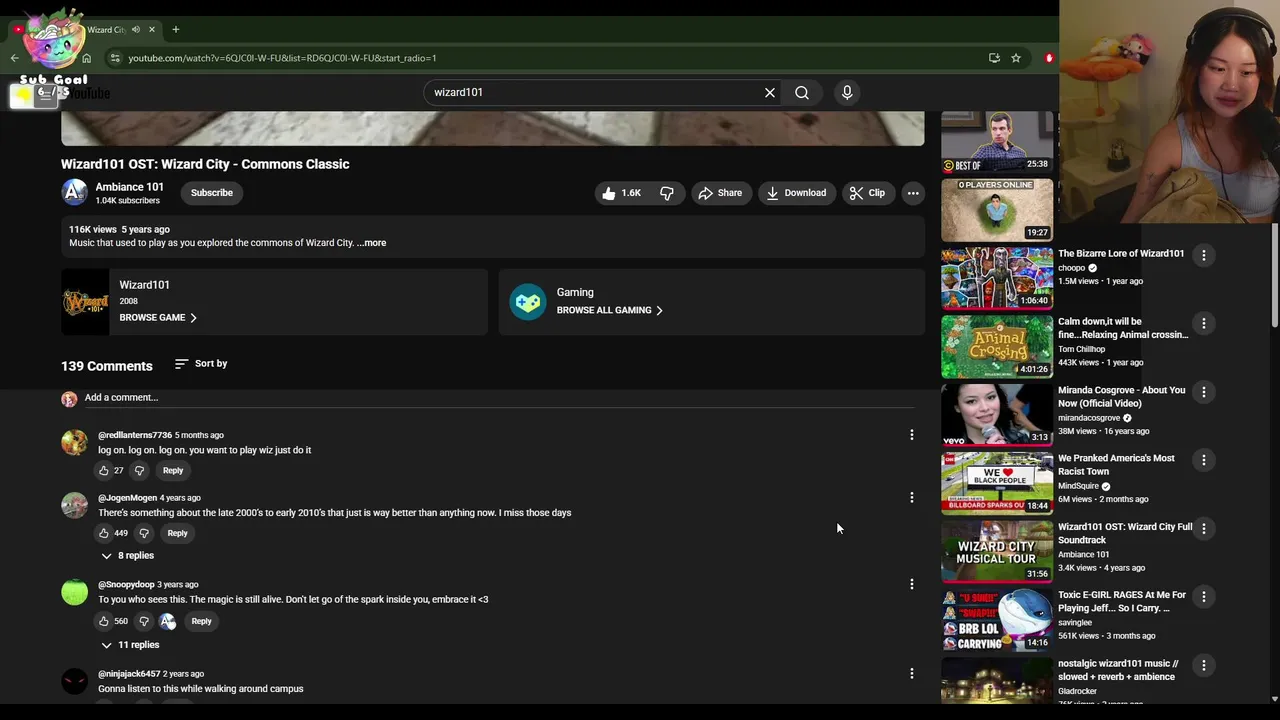Image resolution: width=1280 pixels, height=720 pixels.
Task: Download the video
Action: pyautogui.click(x=796, y=193)
